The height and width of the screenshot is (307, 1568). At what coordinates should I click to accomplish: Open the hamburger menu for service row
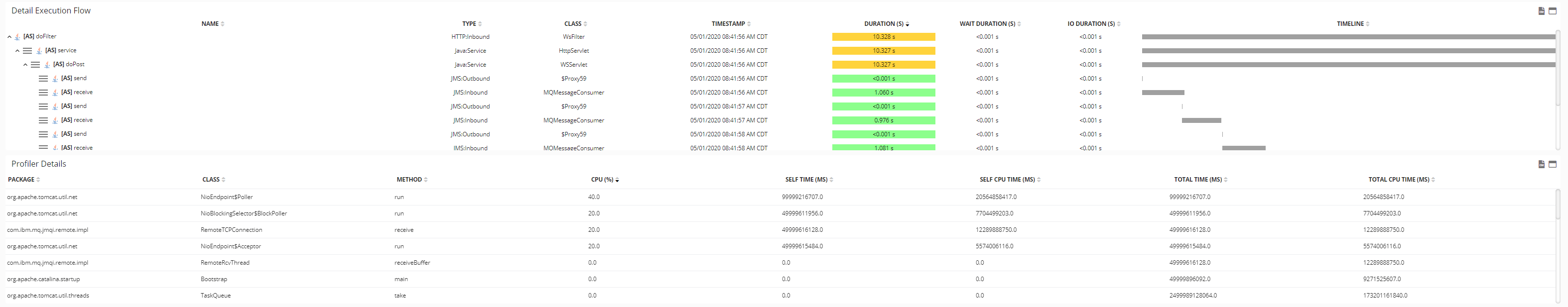pyautogui.click(x=27, y=50)
